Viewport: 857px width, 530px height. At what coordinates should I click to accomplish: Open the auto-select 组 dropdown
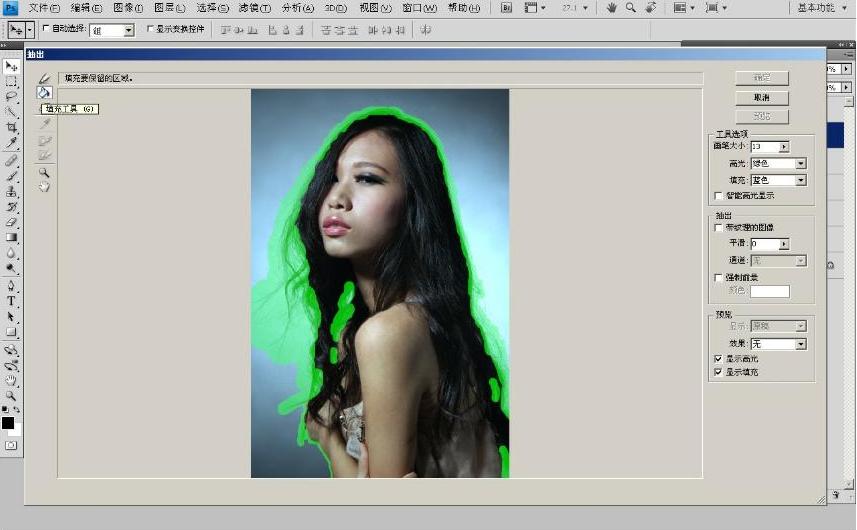(x=129, y=31)
